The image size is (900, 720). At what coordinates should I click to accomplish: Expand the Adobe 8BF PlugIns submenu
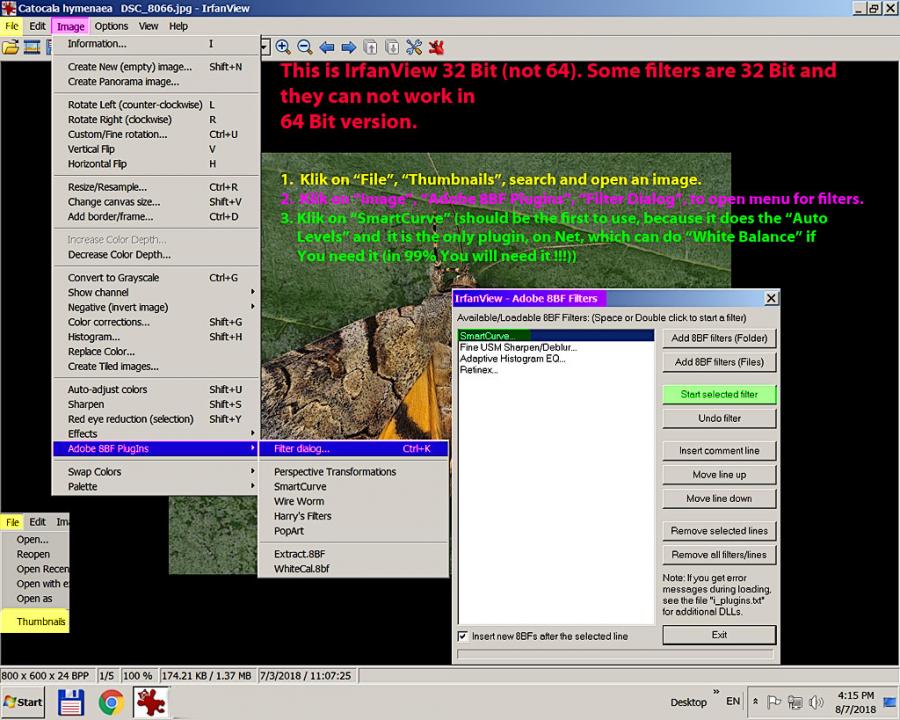[x=156, y=449]
